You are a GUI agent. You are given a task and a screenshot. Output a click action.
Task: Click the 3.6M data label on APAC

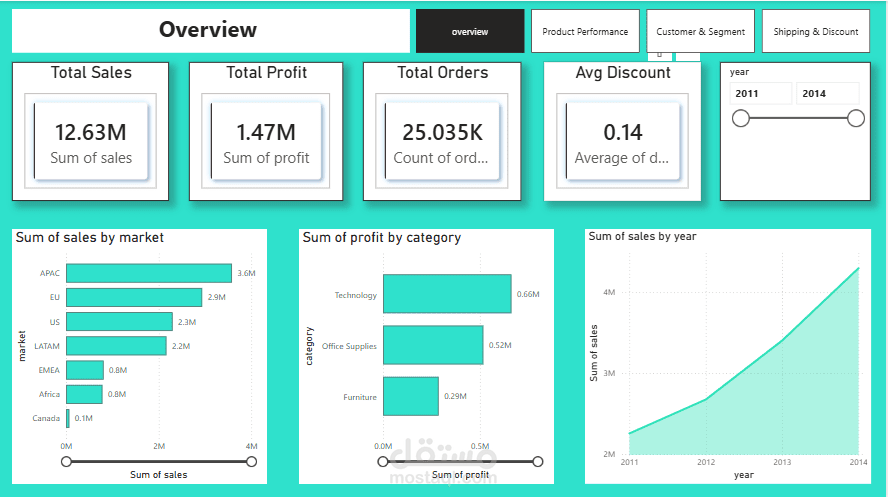tap(246, 273)
